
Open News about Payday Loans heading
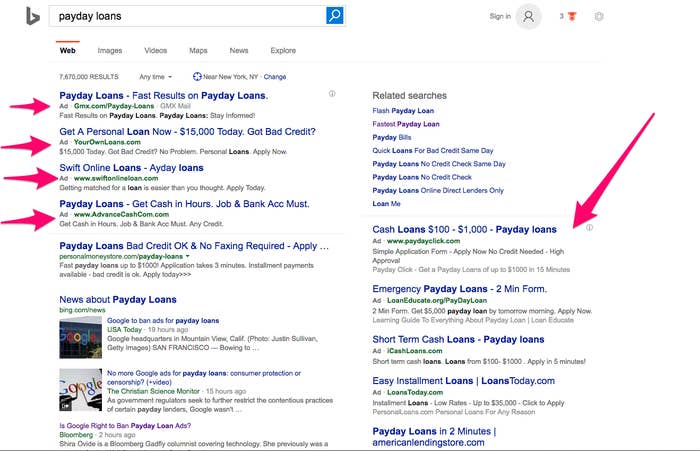118,300
